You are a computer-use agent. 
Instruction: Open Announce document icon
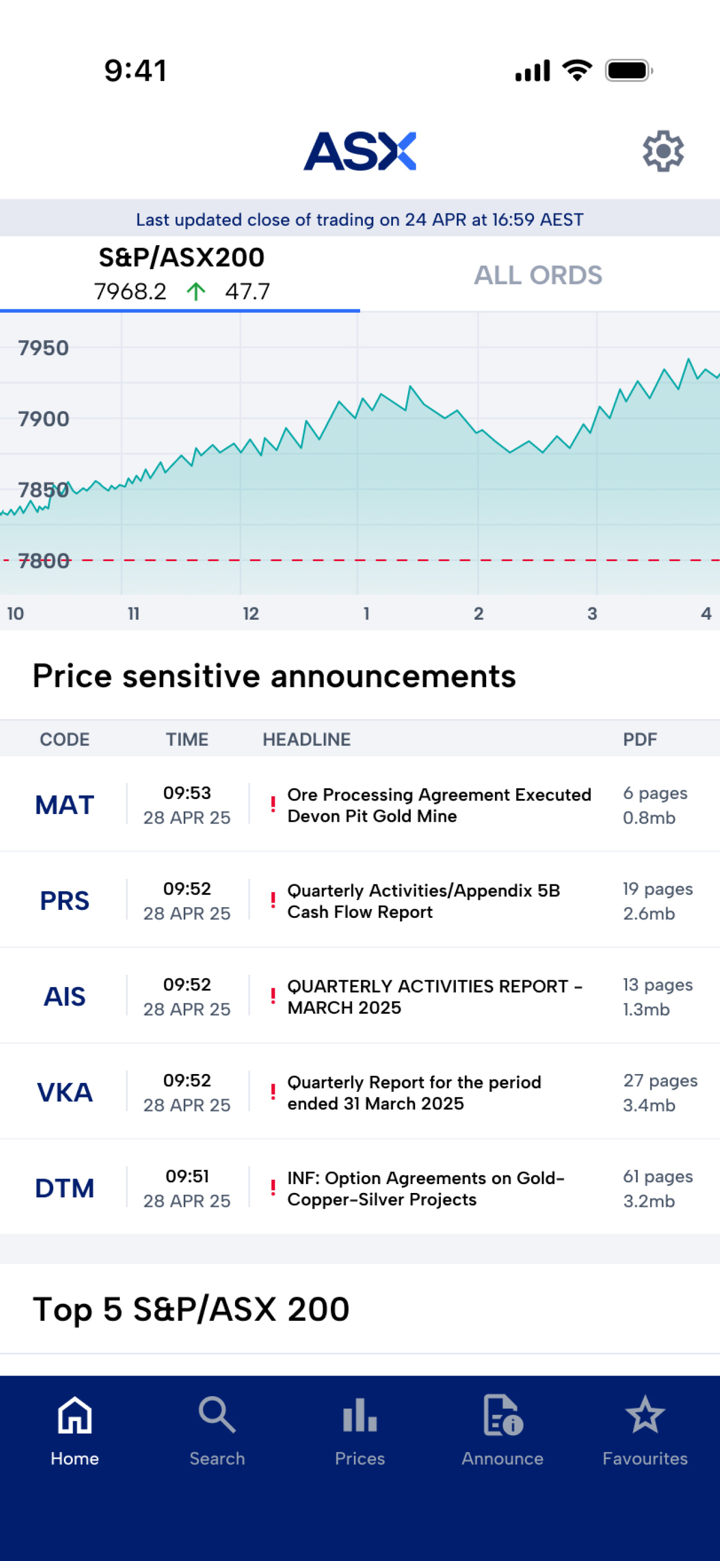[502, 1416]
